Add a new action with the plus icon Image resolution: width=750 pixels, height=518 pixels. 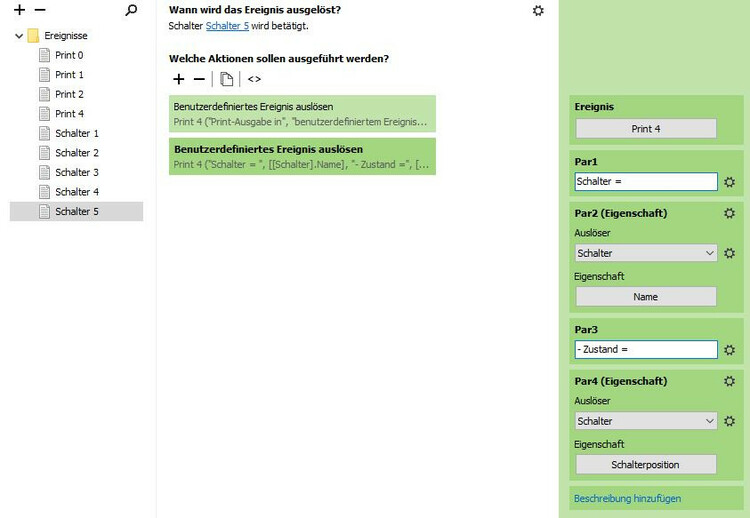point(179,79)
